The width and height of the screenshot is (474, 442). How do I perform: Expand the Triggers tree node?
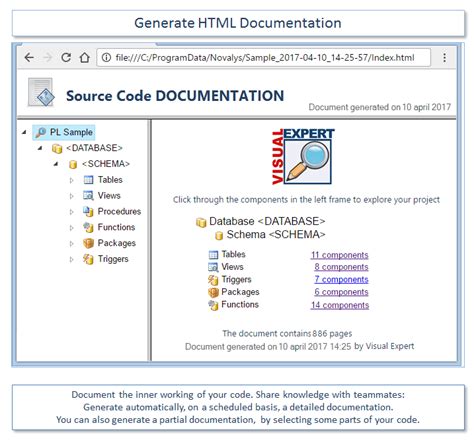point(71,259)
